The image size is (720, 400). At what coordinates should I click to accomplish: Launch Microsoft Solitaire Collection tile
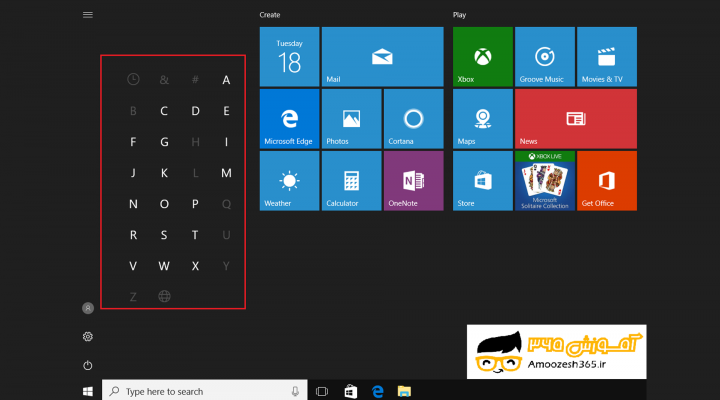(x=545, y=181)
